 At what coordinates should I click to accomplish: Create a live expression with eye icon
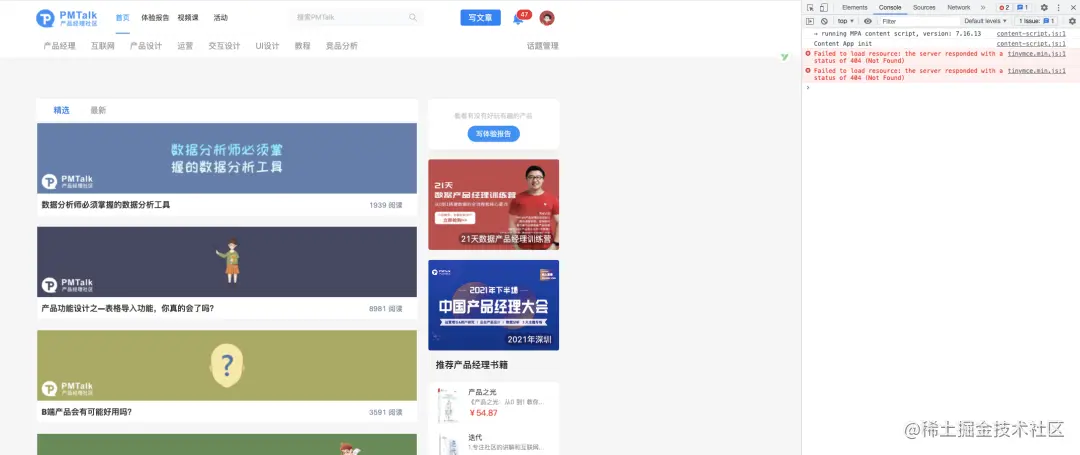click(x=868, y=21)
